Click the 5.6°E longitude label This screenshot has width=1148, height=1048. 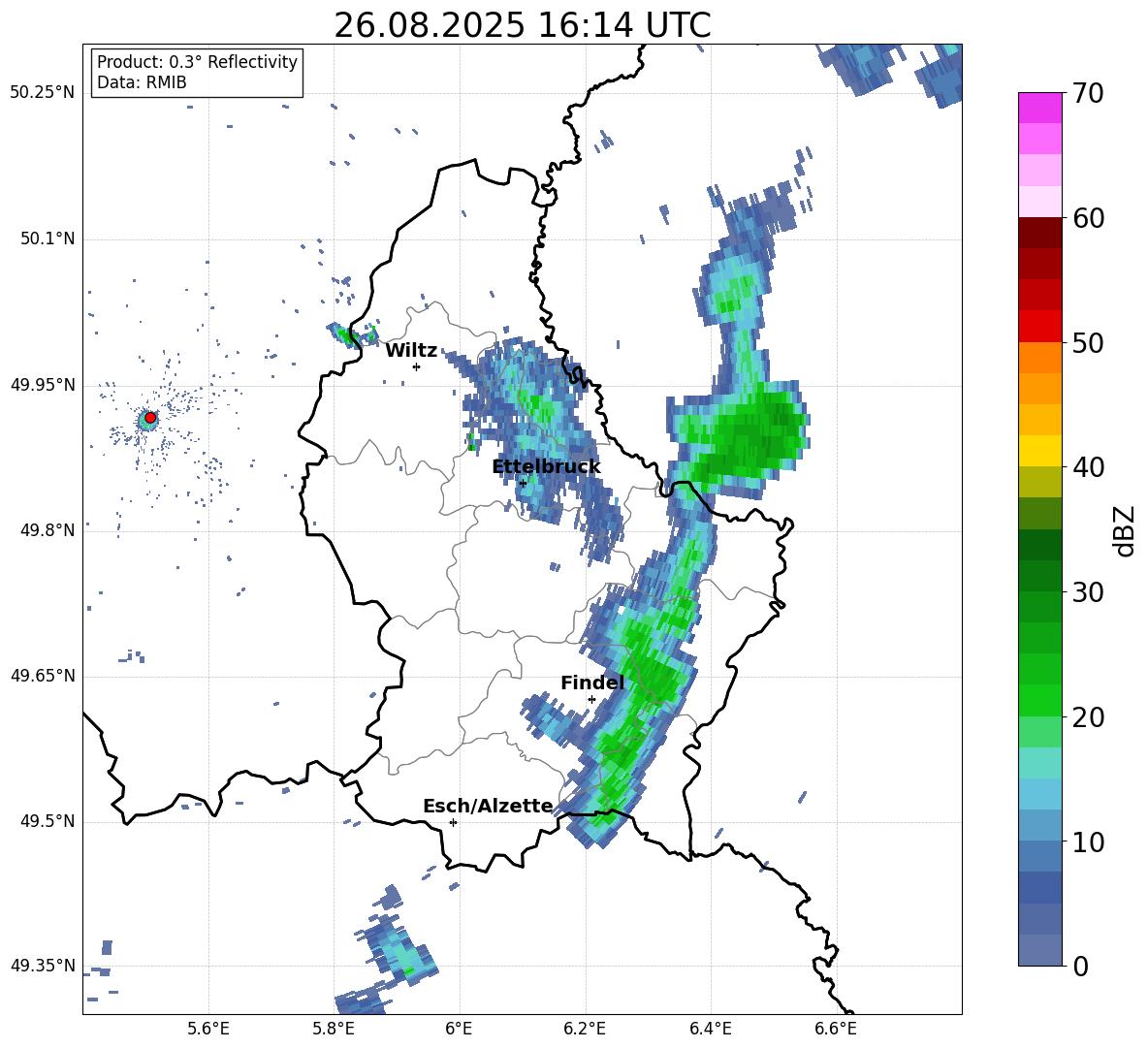click(208, 1029)
